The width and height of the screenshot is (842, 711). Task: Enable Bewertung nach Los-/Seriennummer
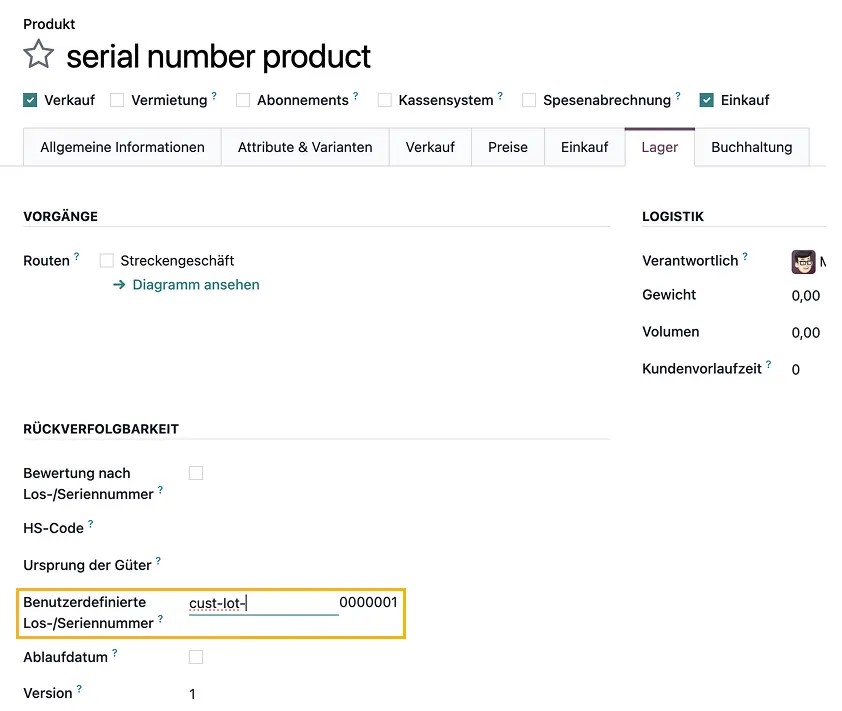[x=195, y=472]
